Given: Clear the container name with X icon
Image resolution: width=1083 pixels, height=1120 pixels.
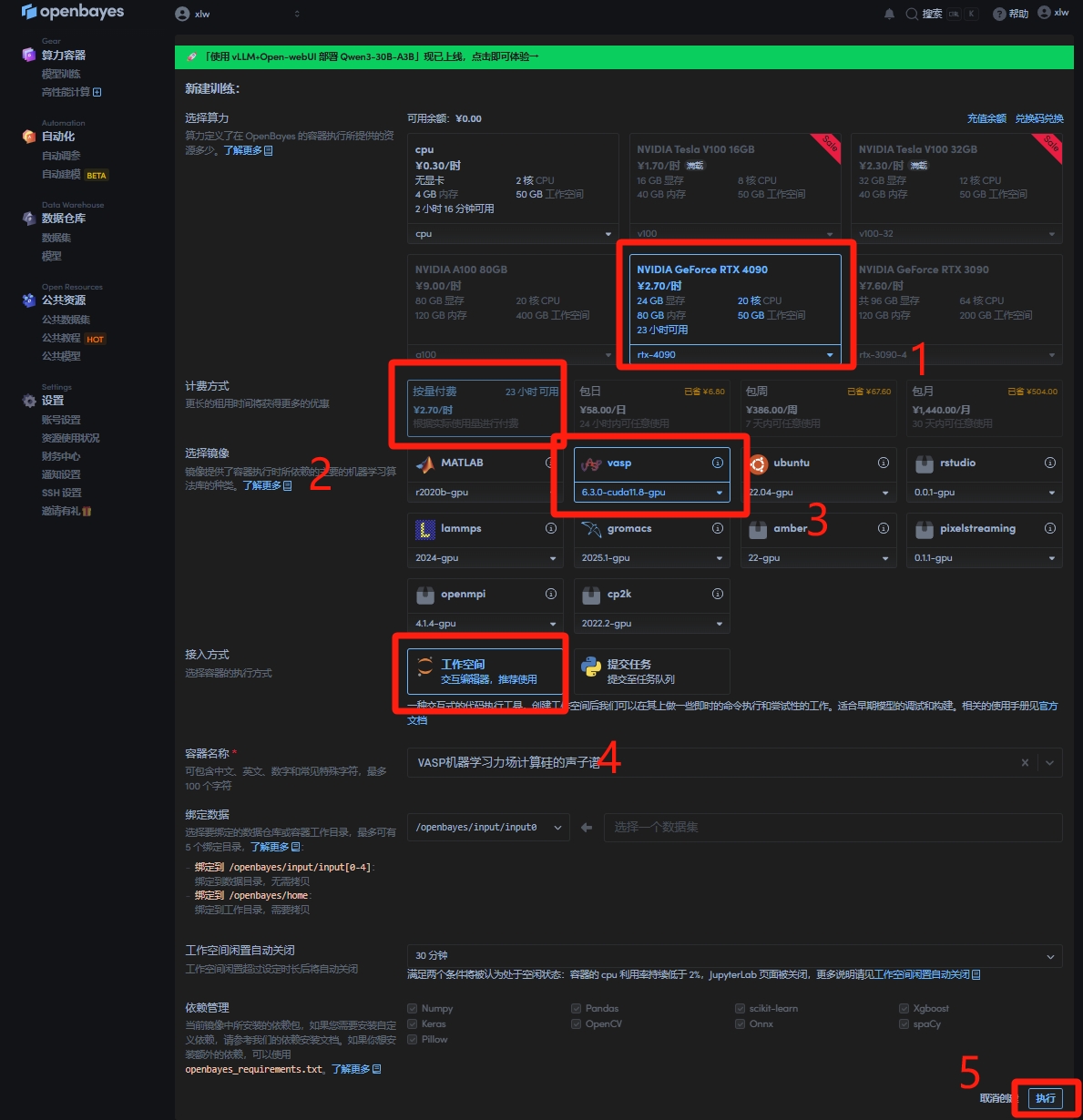Looking at the screenshot, I should (x=1025, y=763).
